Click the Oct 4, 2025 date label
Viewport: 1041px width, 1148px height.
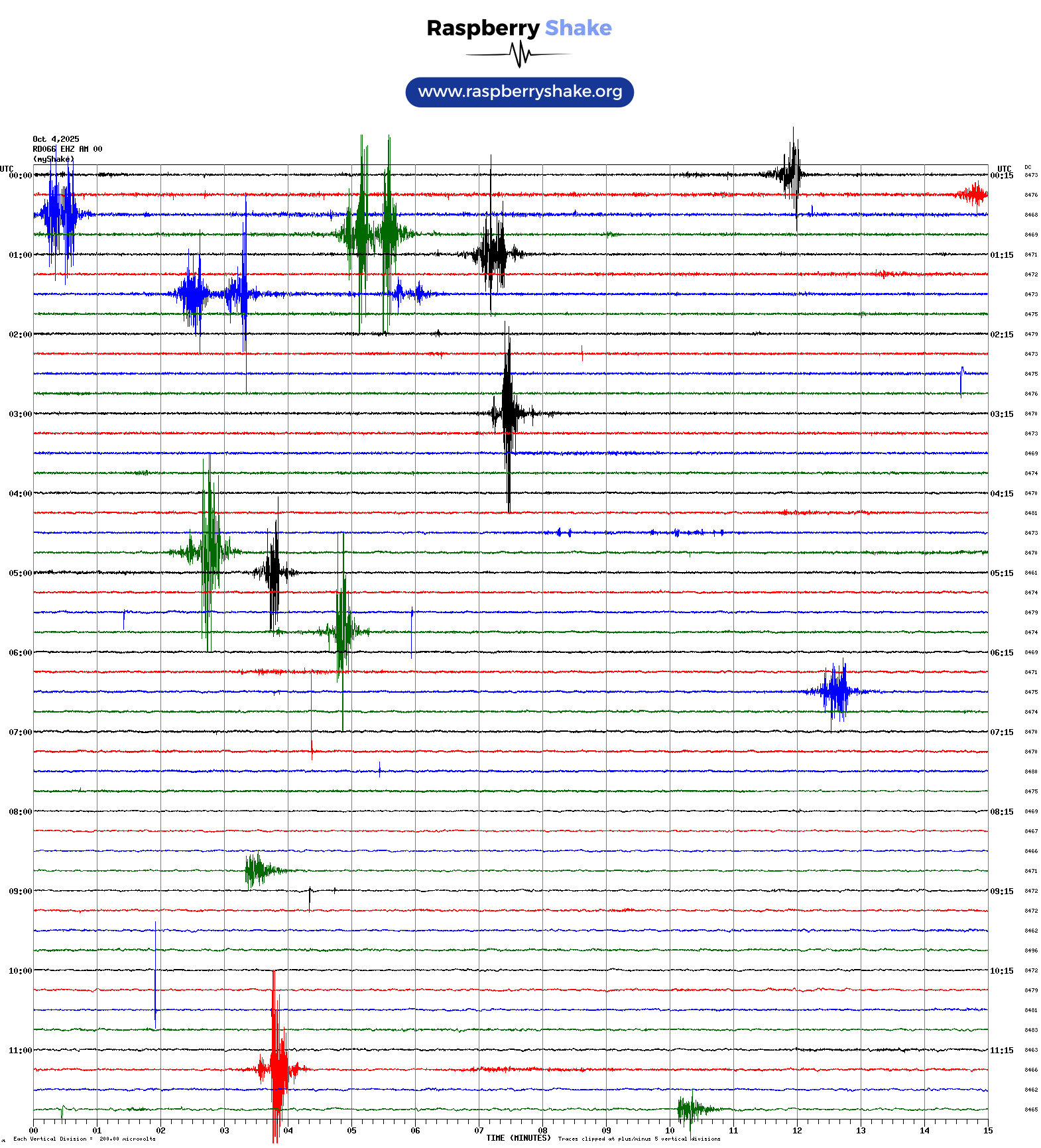pos(56,139)
